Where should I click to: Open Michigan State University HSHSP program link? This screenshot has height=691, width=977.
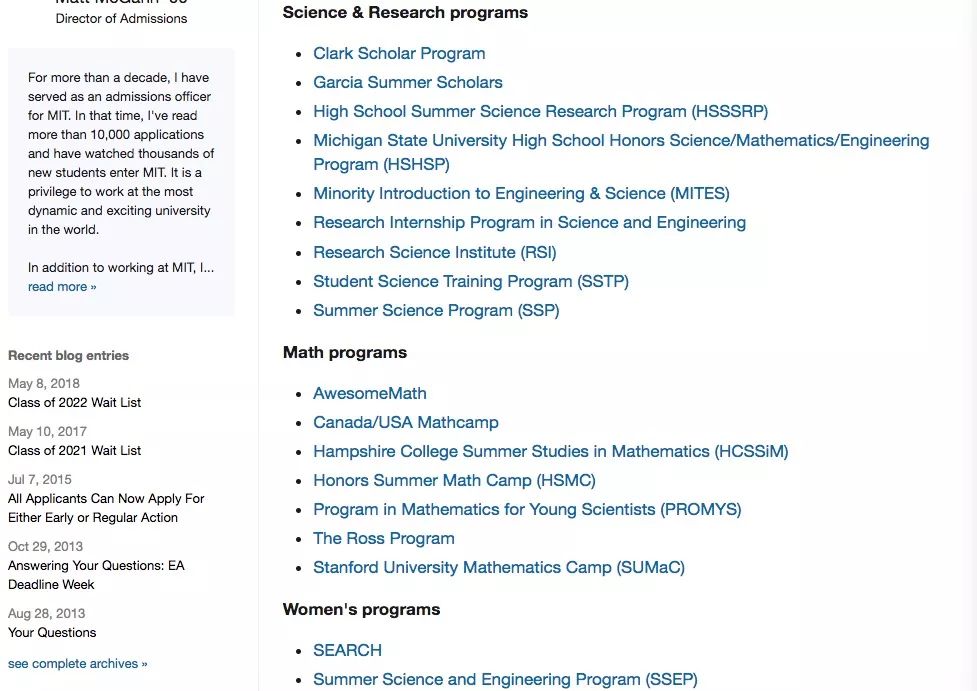click(x=621, y=152)
